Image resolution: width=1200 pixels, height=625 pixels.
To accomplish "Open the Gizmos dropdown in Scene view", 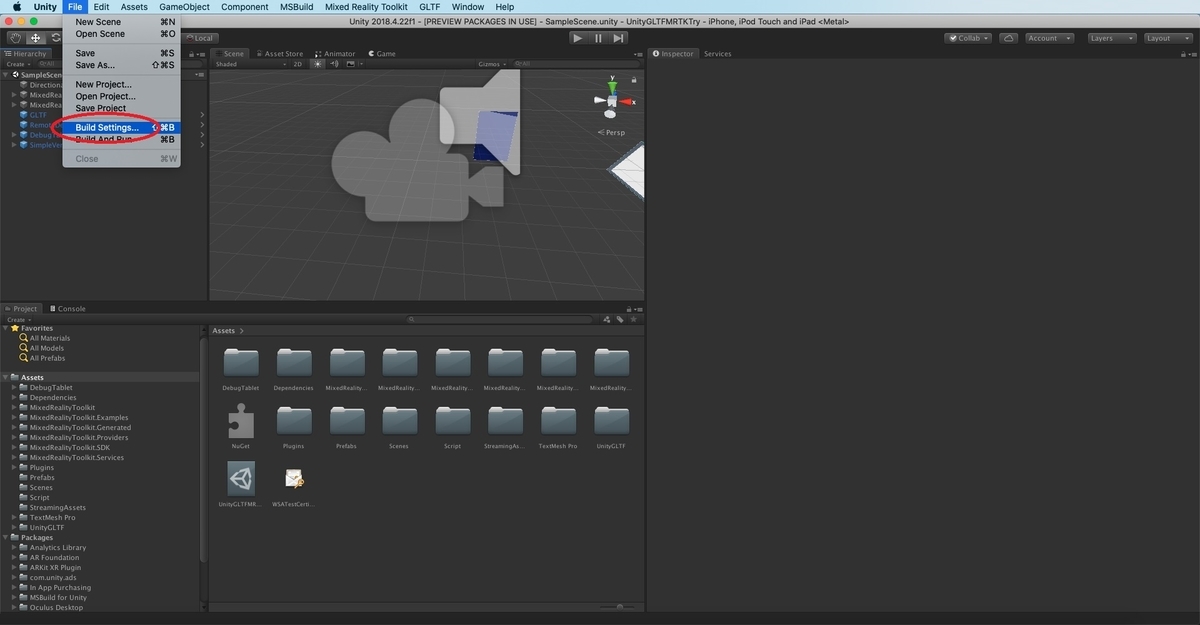I will pos(491,64).
